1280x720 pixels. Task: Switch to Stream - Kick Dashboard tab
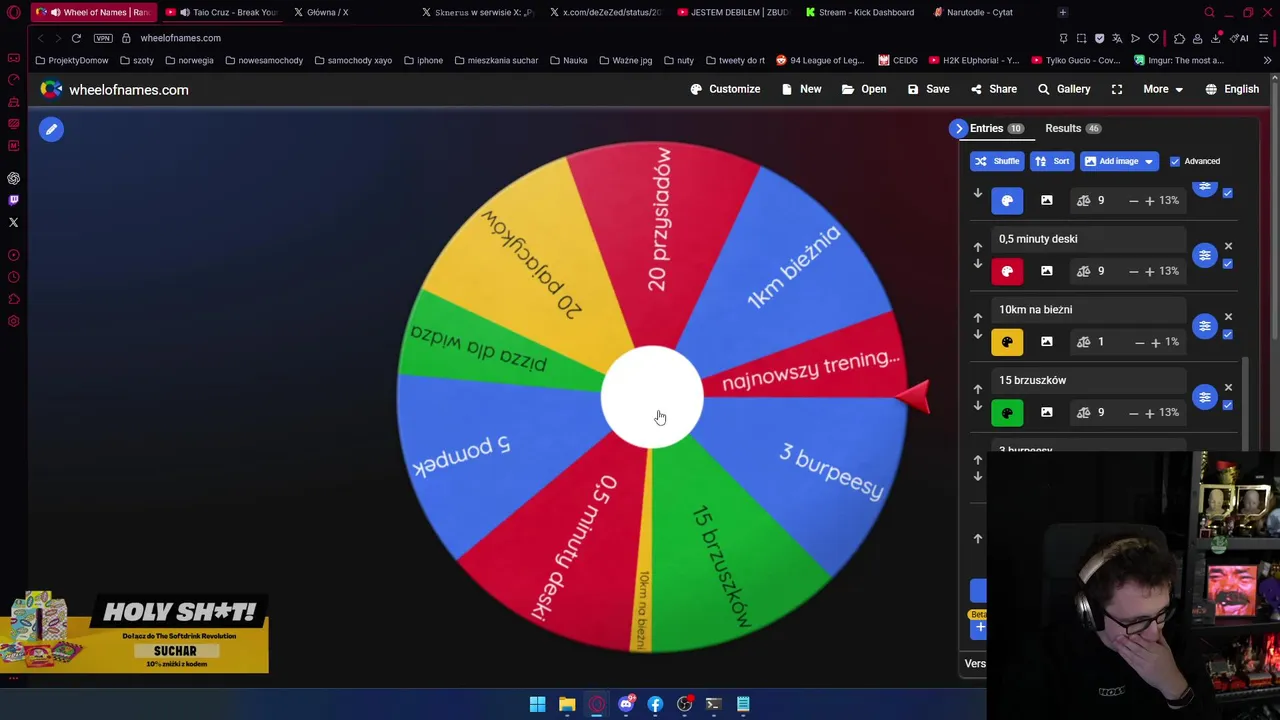click(x=859, y=12)
